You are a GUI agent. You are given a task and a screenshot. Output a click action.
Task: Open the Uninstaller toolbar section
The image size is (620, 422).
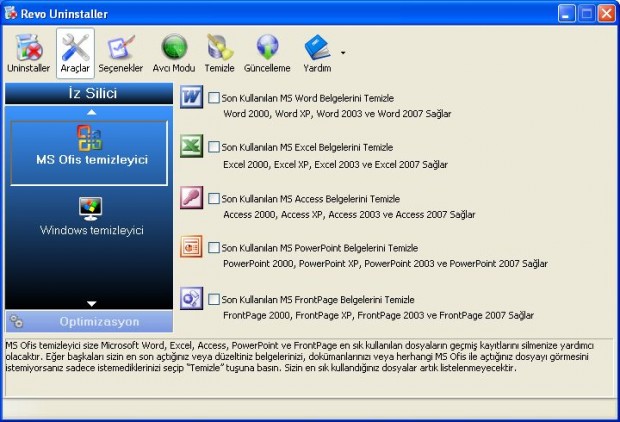tap(28, 53)
